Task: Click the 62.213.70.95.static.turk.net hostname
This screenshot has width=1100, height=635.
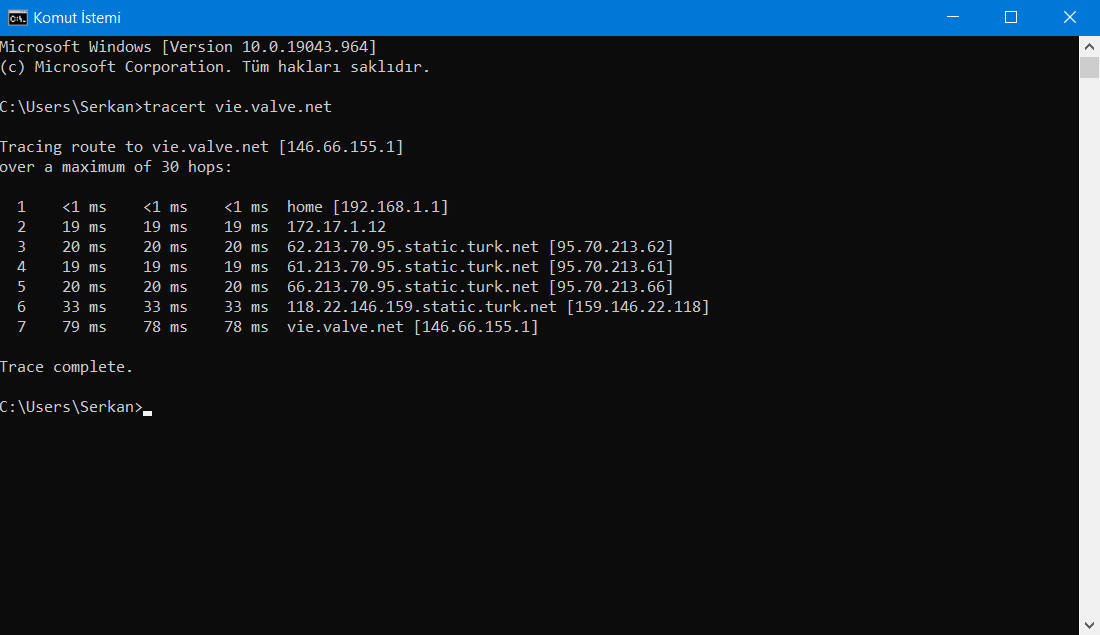Action: tap(412, 247)
